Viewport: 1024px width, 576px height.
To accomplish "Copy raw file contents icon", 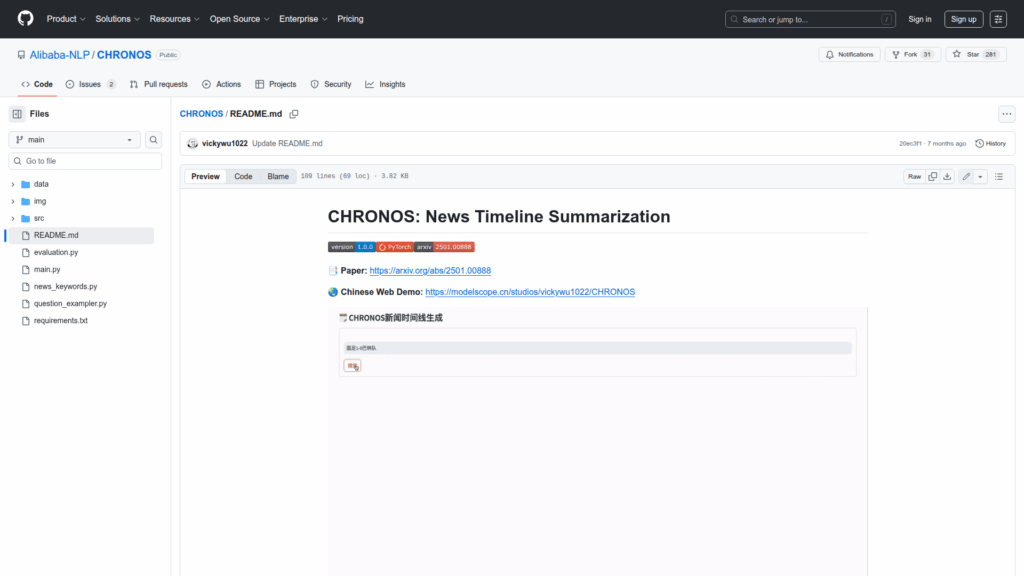I will click(933, 176).
